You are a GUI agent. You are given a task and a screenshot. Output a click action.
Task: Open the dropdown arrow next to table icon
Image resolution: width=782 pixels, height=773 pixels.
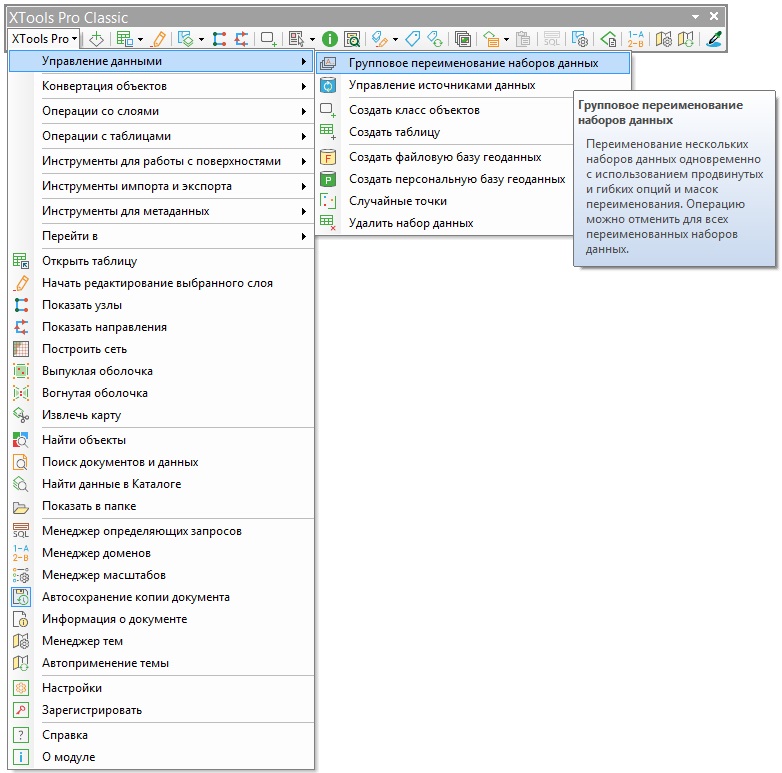tap(141, 39)
